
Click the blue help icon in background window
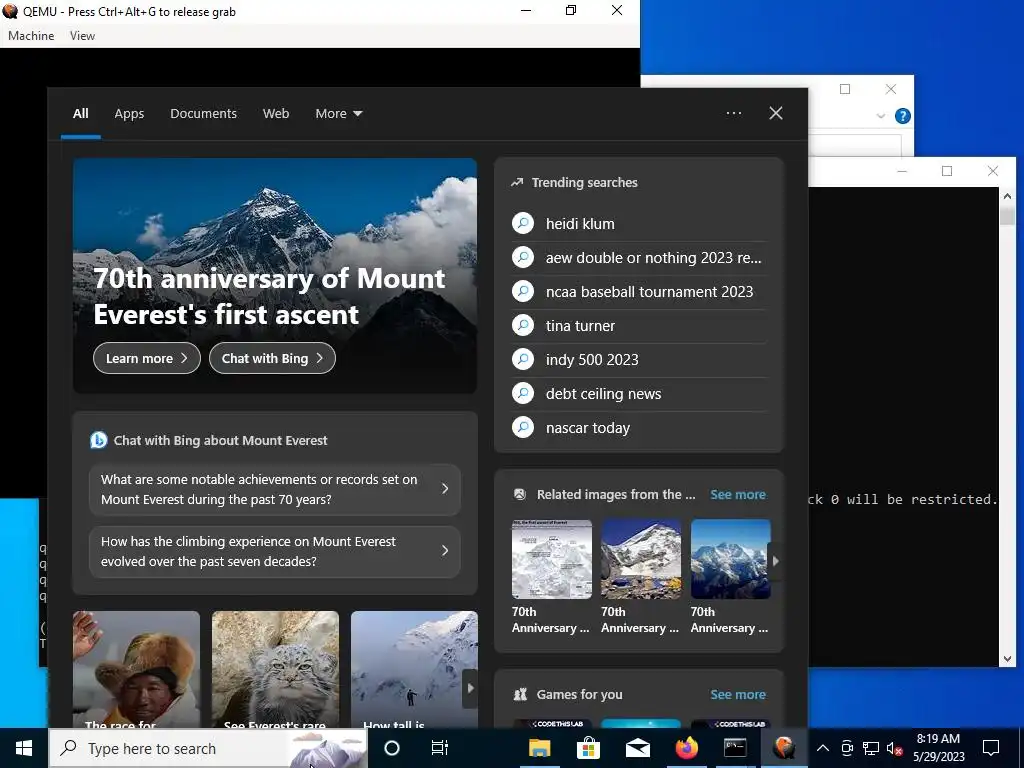tap(903, 116)
